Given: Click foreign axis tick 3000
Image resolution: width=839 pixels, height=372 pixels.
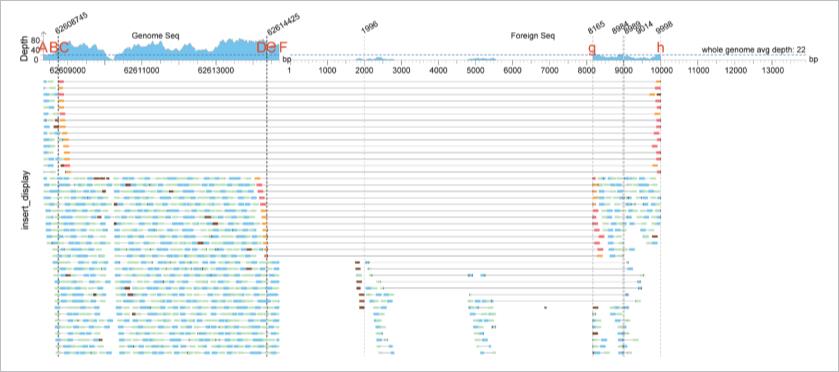Looking at the screenshot, I should [401, 70].
